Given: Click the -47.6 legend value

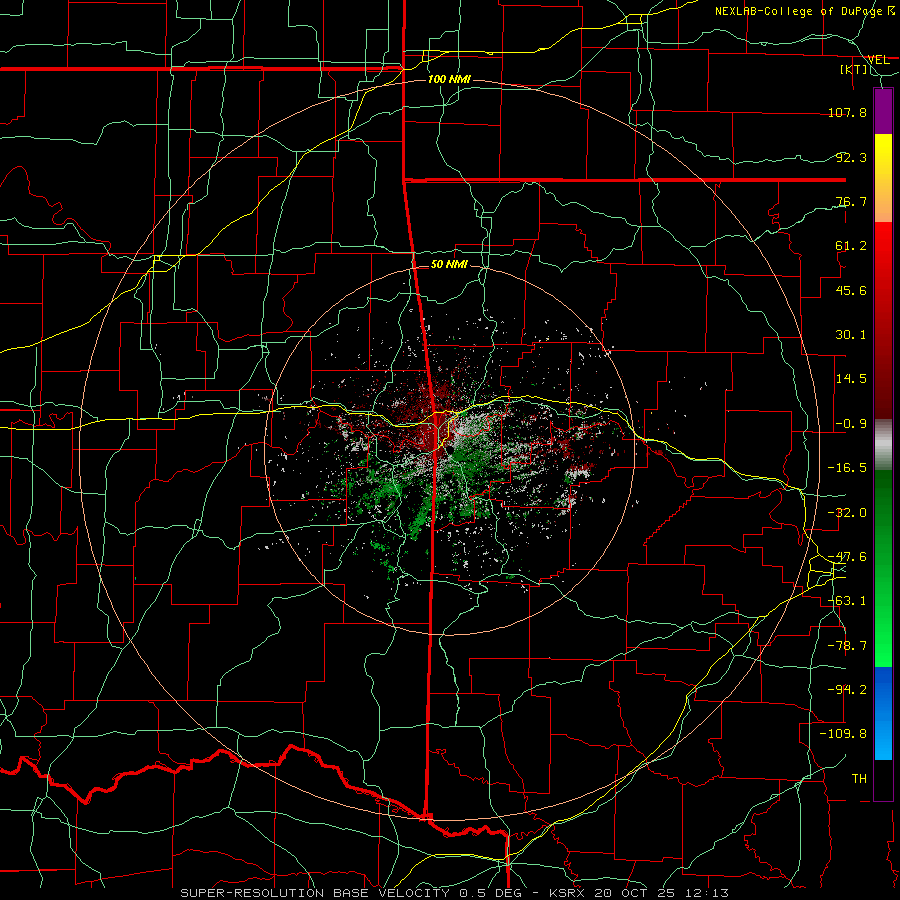Looking at the screenshot, I should point(847,557).
